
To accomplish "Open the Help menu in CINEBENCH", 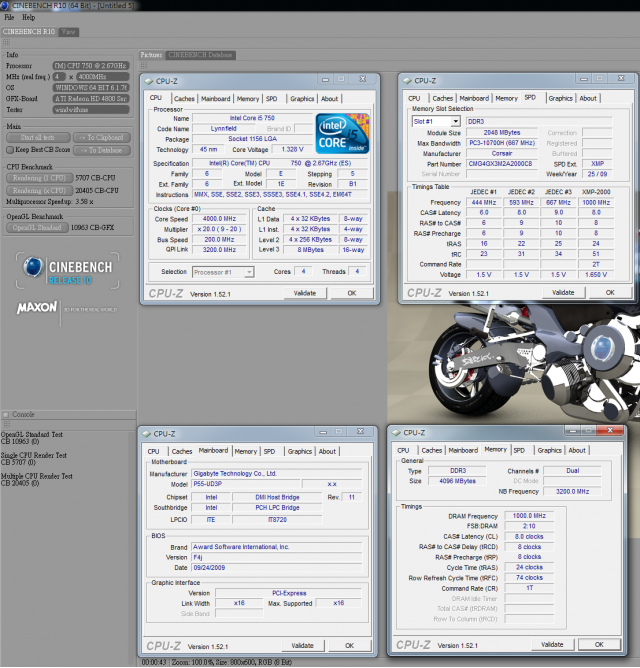I will click(x=29, y=17).
